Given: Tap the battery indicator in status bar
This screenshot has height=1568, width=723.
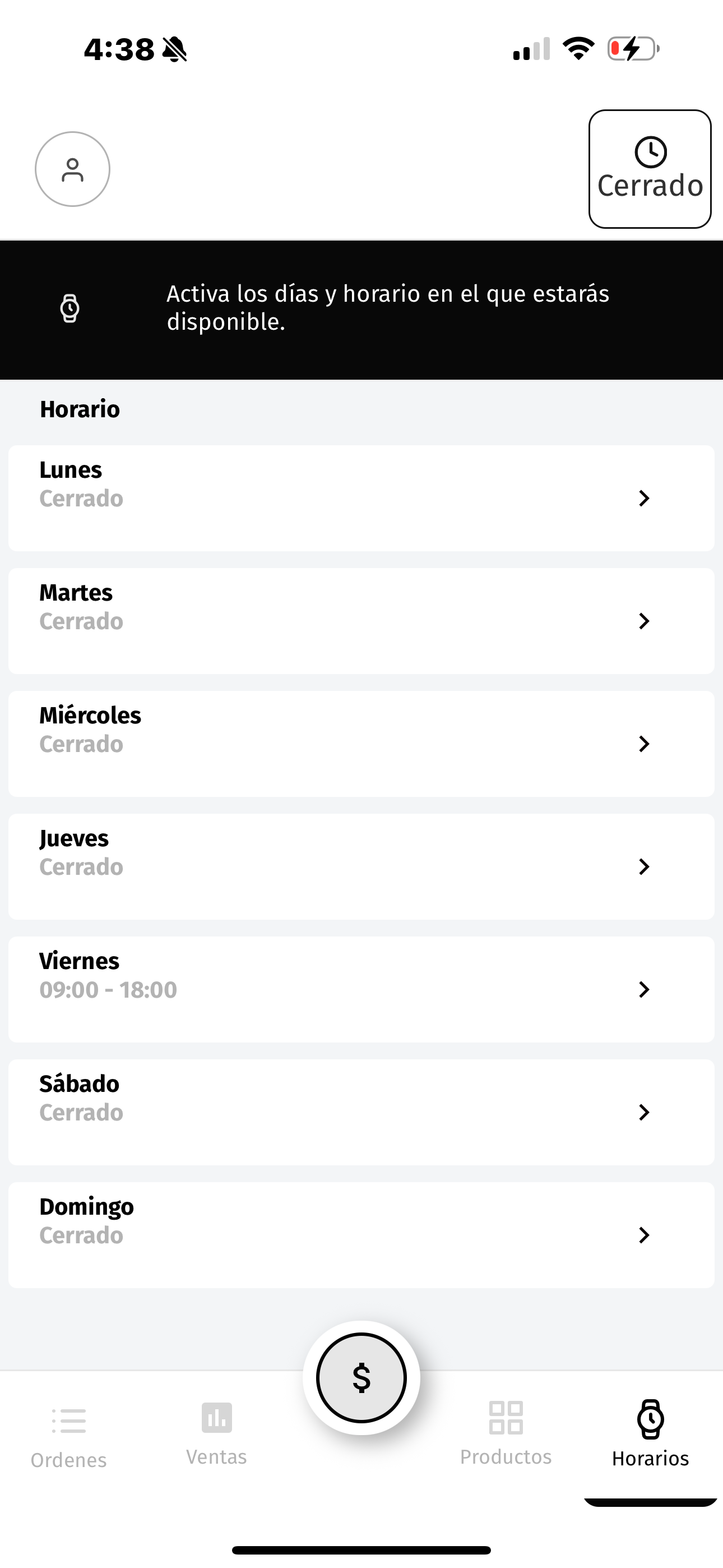Looking at the screenshot, I should [633, 49].
